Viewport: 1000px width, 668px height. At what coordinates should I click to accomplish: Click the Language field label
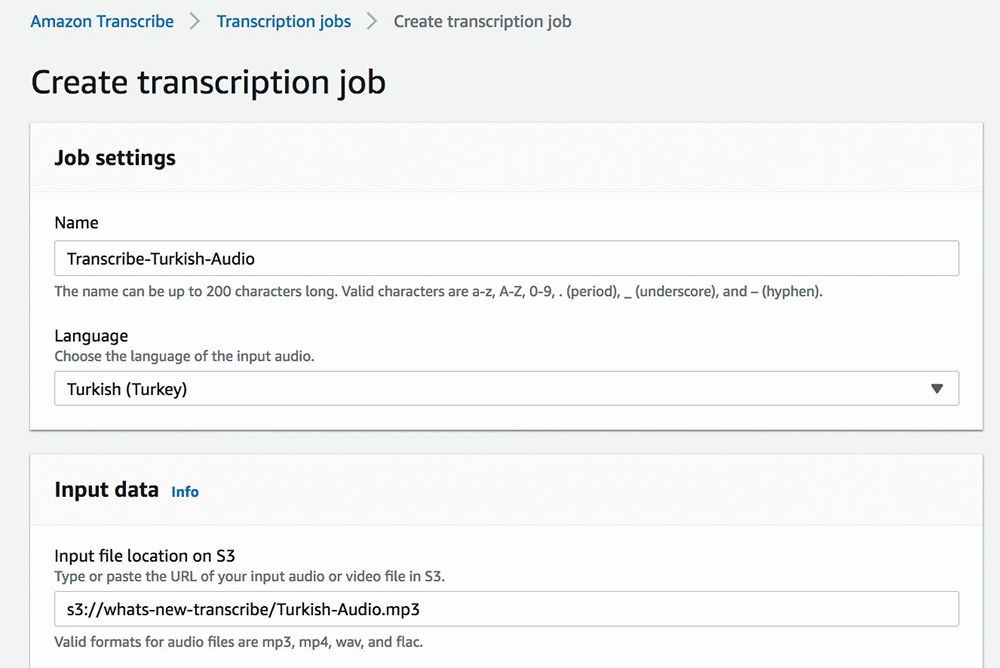tap(91, 336)
